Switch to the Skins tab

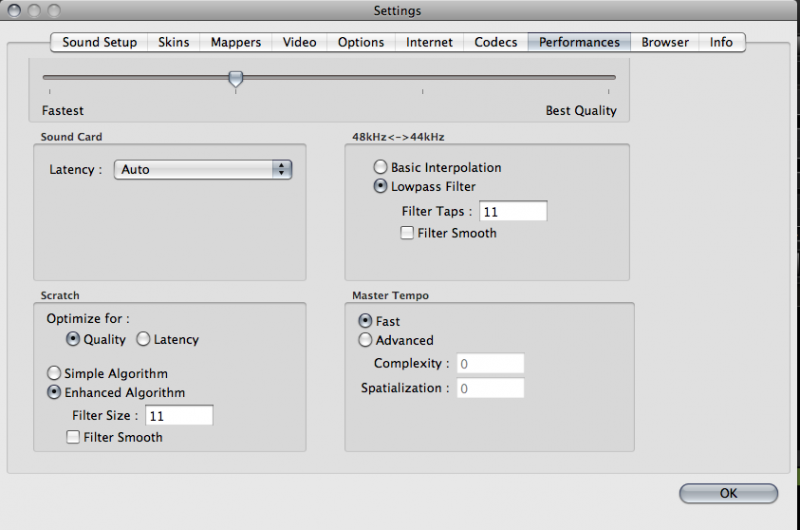tap(173, 42)
